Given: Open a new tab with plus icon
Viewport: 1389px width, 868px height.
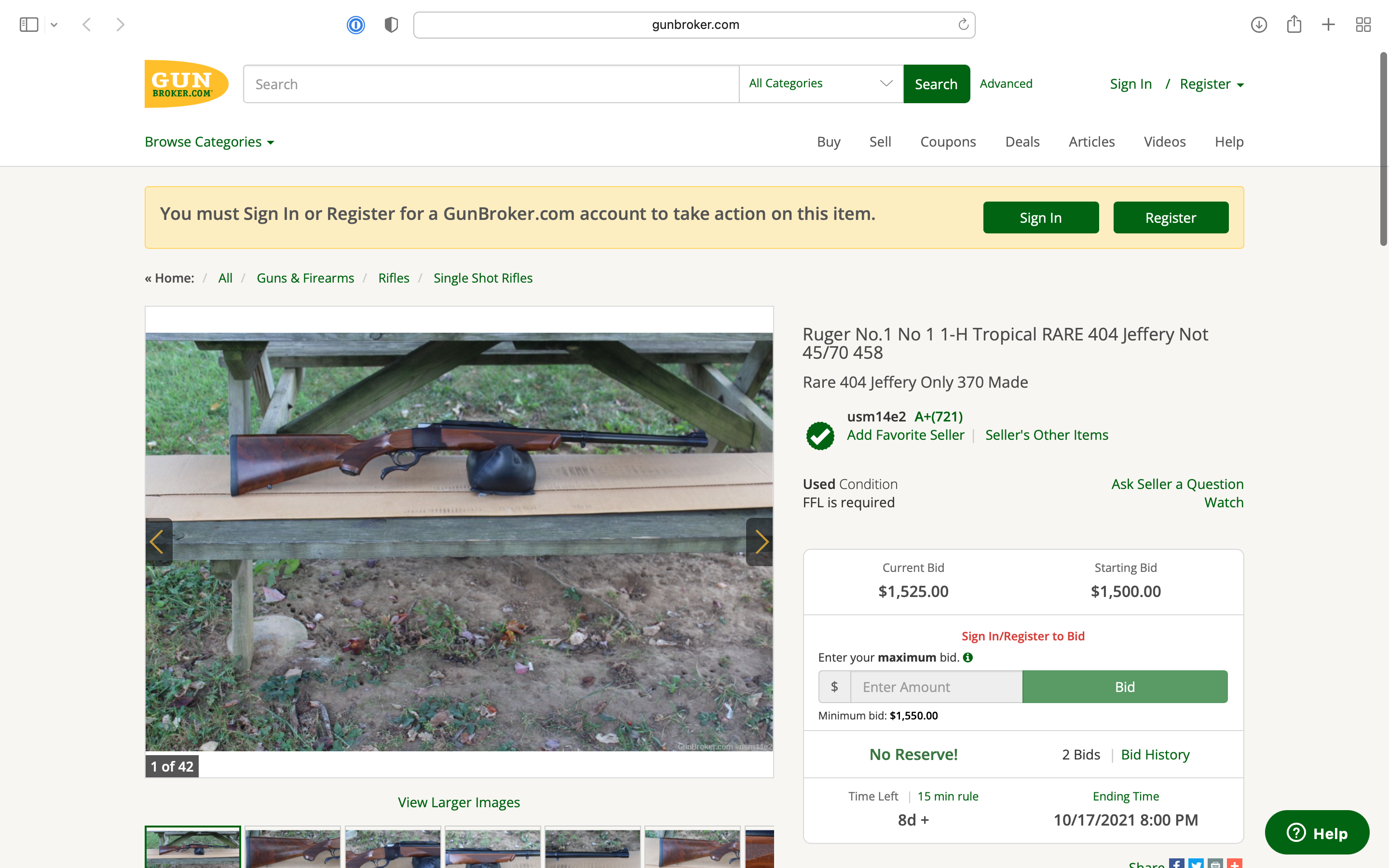Looking at the screenshot, I should coord(1328,25).
